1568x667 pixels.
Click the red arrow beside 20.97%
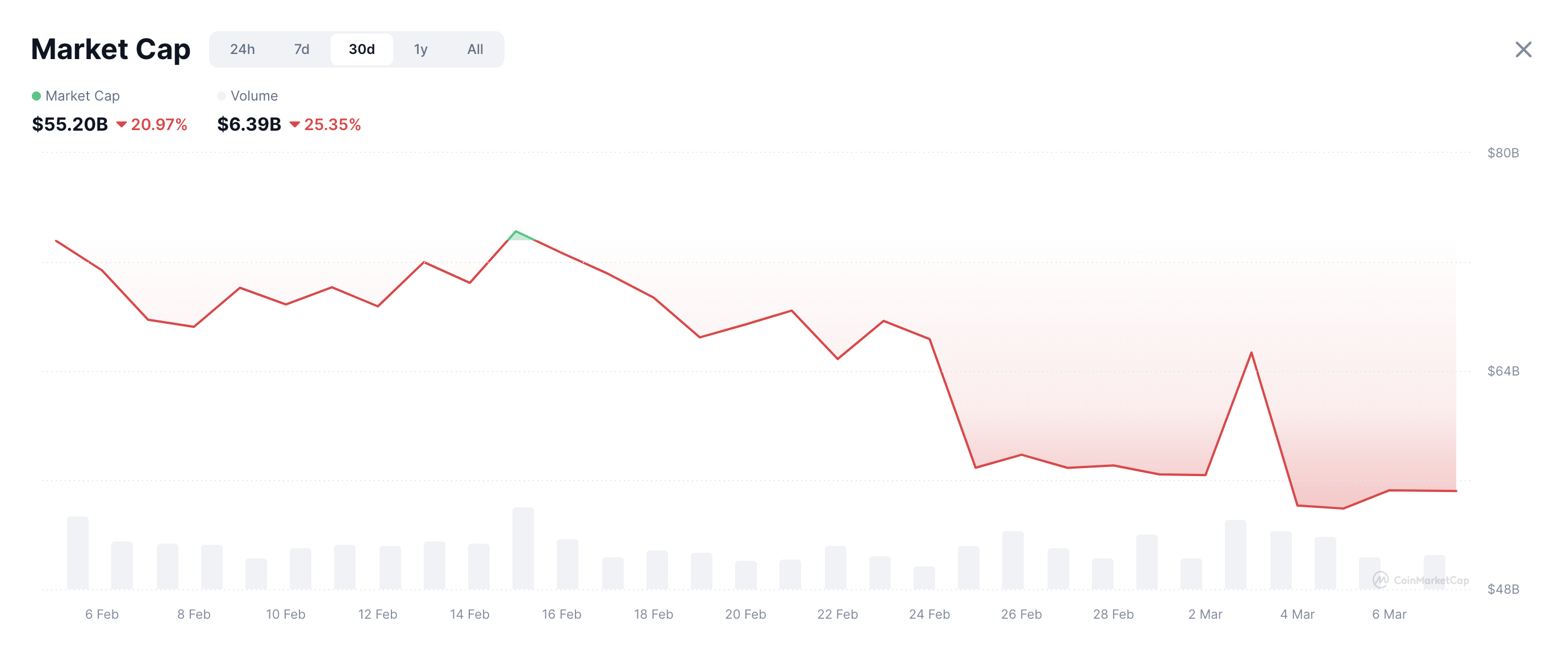pos(121,125)
